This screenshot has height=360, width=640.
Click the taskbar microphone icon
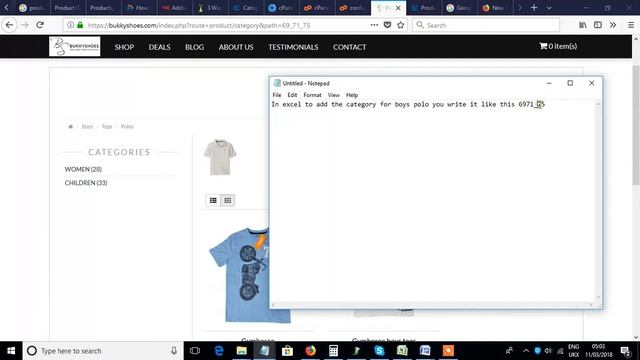click(174, 351)
